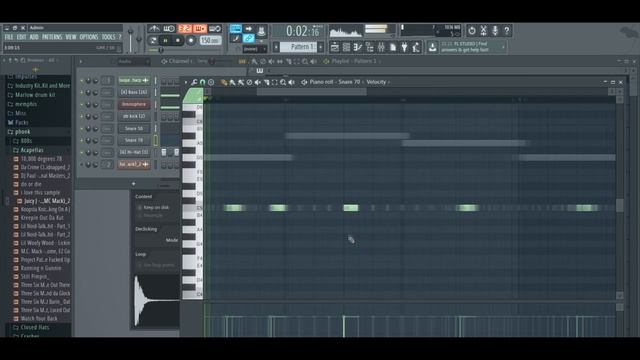This screenshot has width=640, height=360.
Task: Mute the Snare 70 channel green light
Action: (82, 140)
